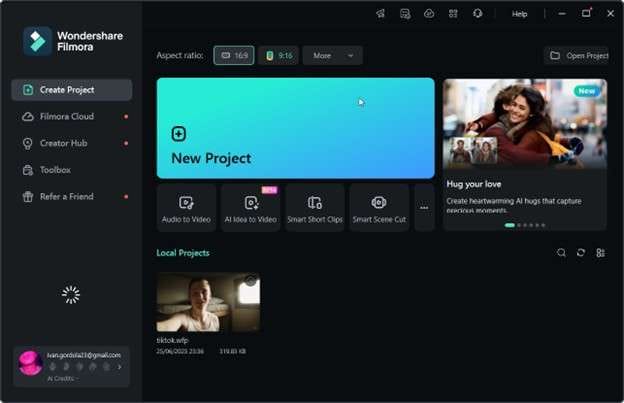624x403 pixels.
Task: Open the Hug your love promo image
Action: click(525, 124)
